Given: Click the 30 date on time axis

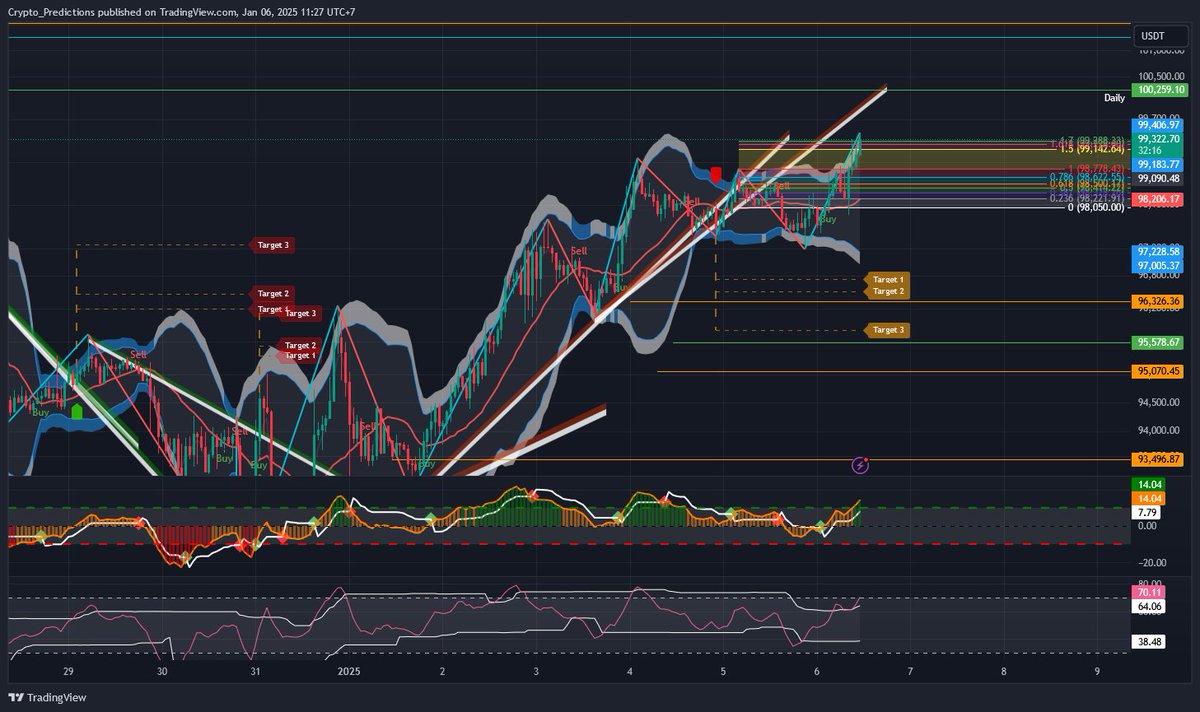Looking at the screenshot, I should [162, 672].
